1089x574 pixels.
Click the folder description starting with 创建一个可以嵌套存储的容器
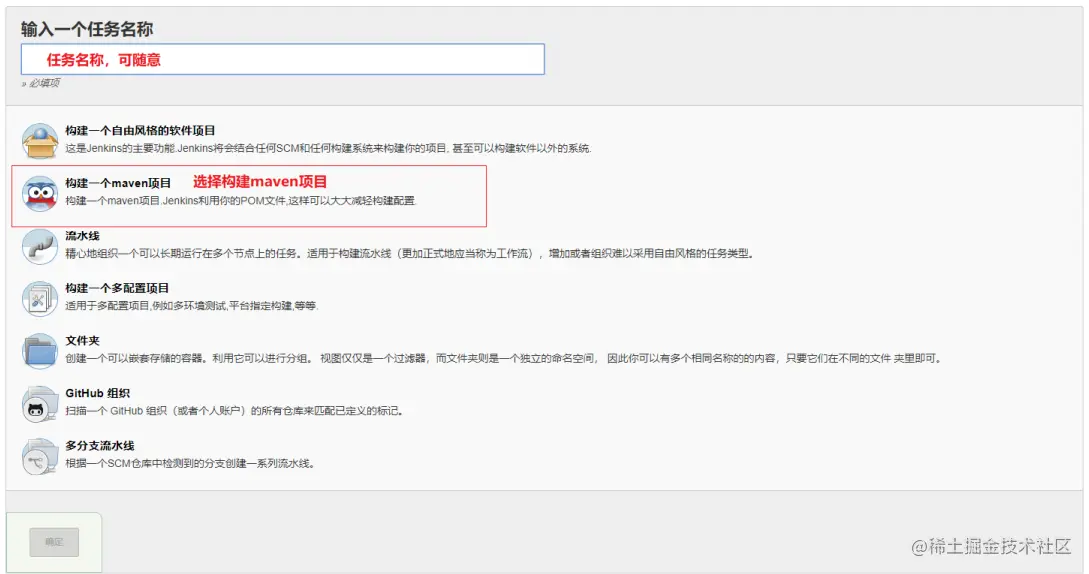pos(504,359)
